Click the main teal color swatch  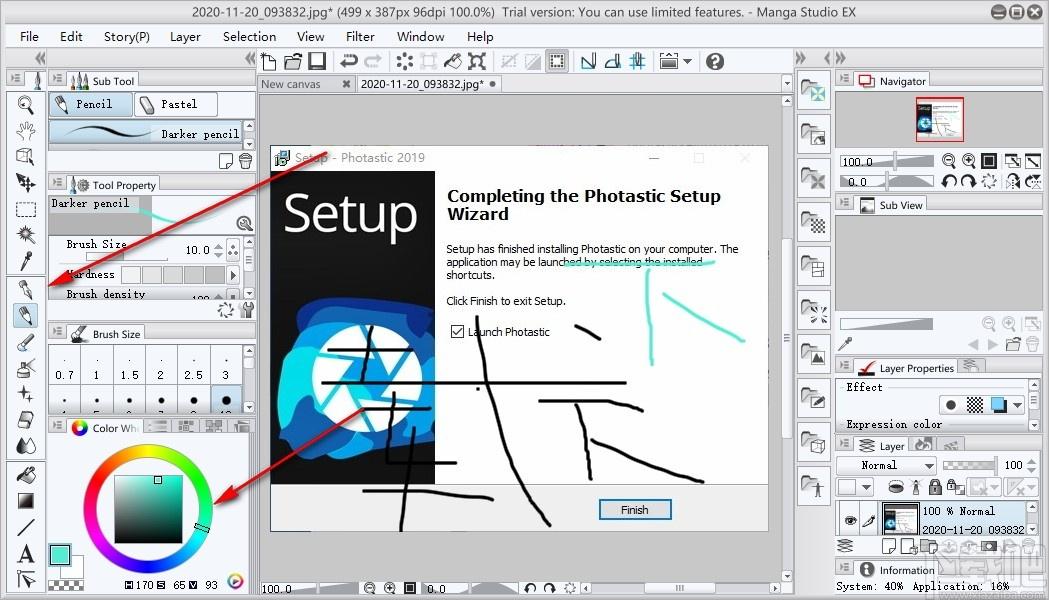[x=59, y=555]
